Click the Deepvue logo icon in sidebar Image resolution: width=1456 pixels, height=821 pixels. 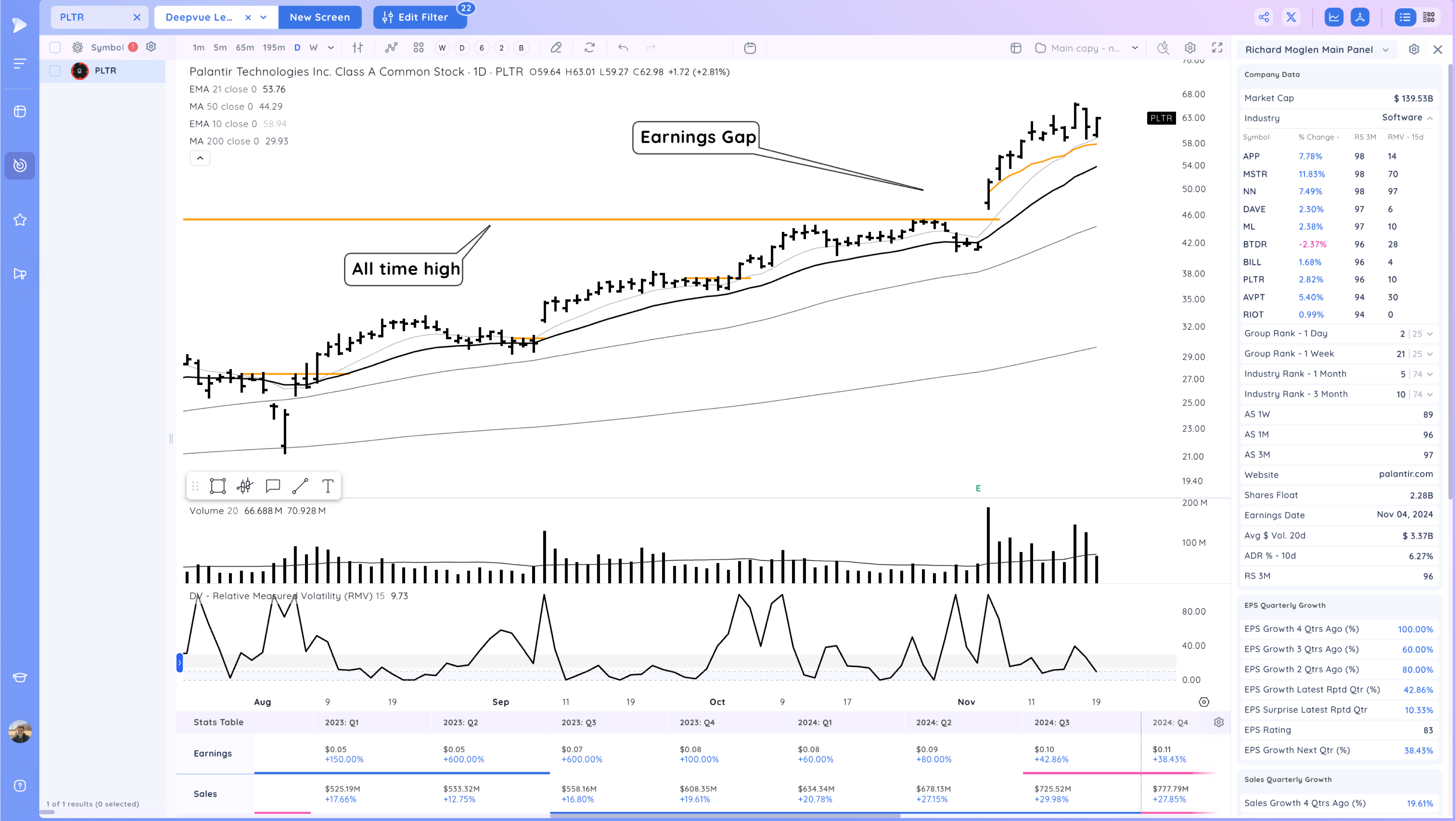pos(19,25)
